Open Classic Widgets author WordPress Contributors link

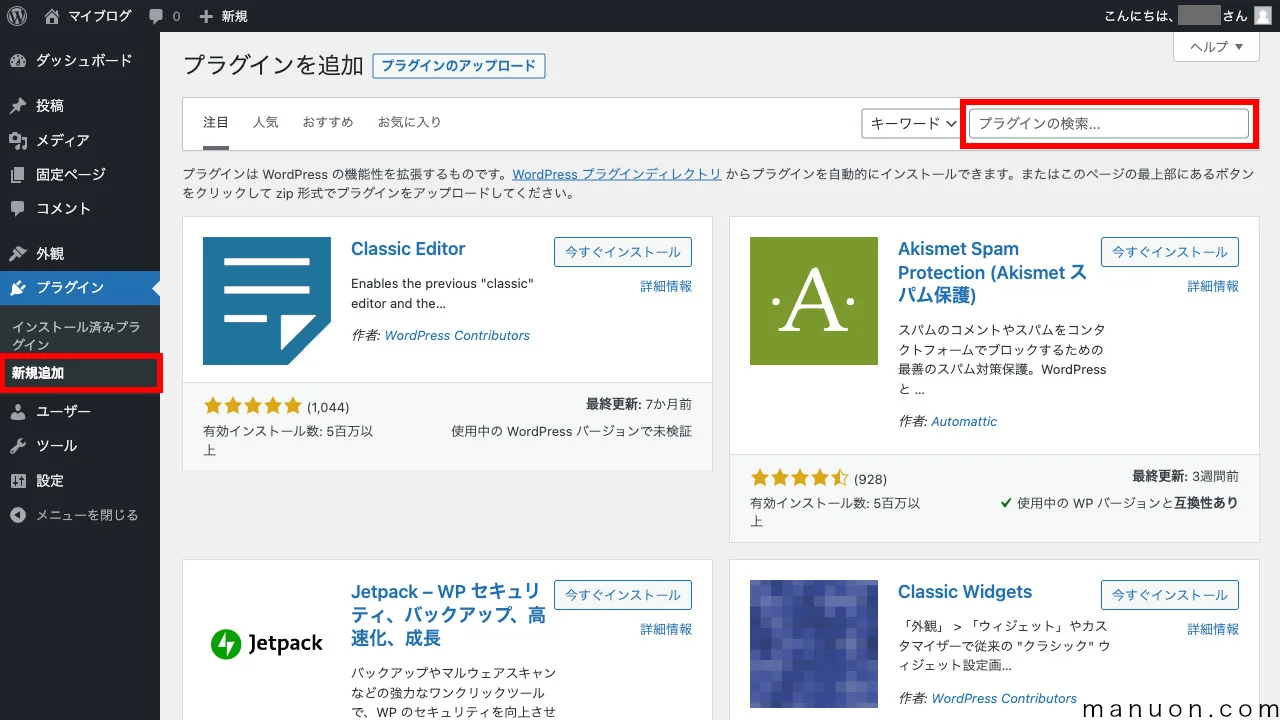pyautogui.click(x=1004, y=699)
